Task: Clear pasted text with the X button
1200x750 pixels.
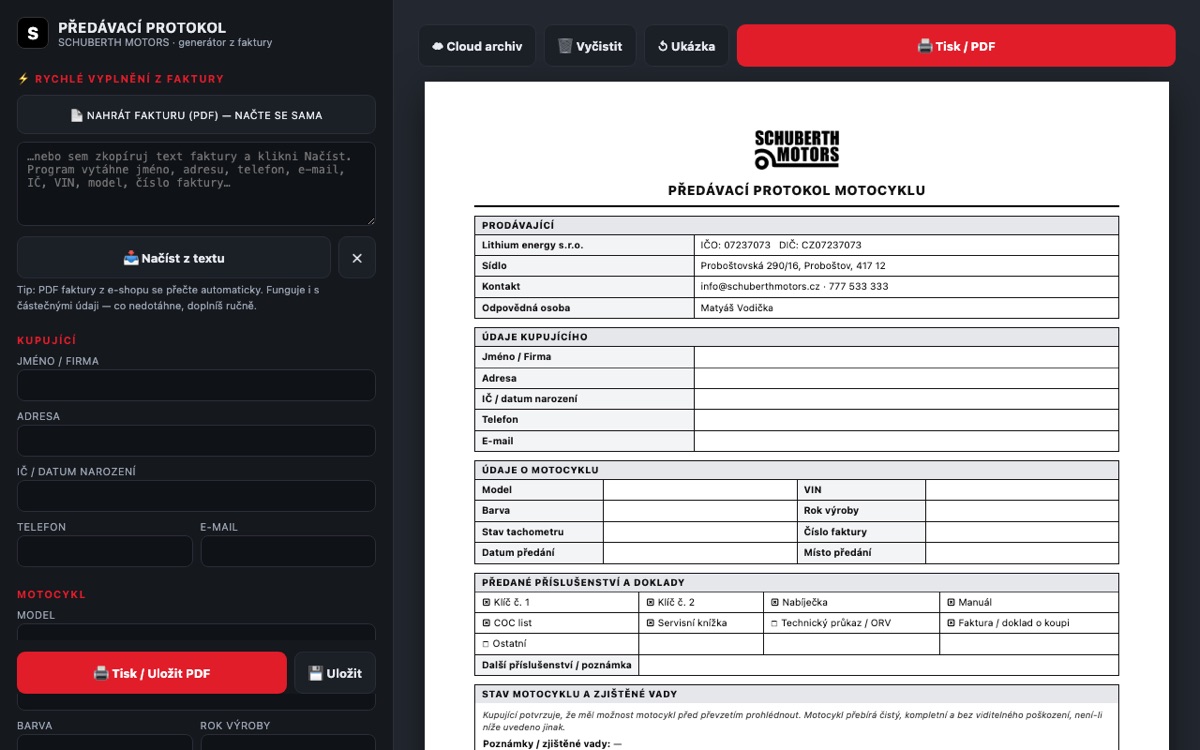Action: point(357,258)
